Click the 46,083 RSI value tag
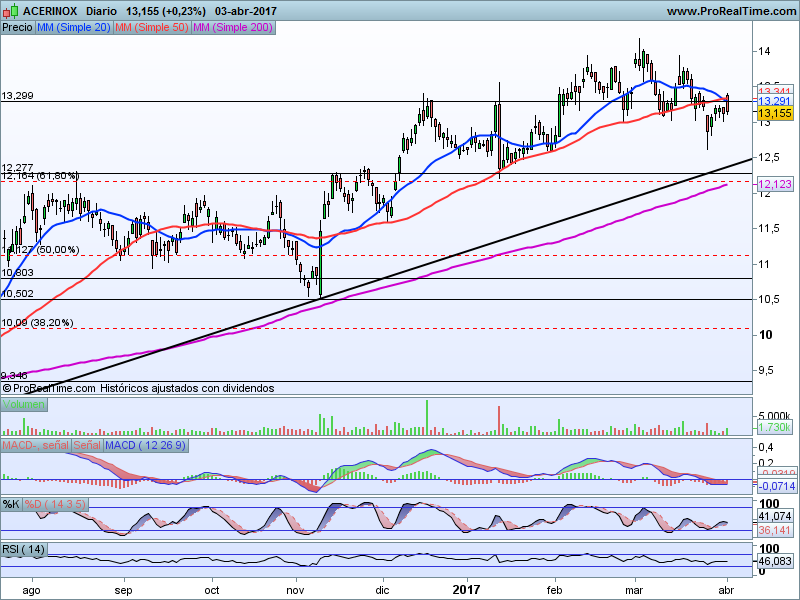Viewport: 800px width, 600px height. click(774, 561)
